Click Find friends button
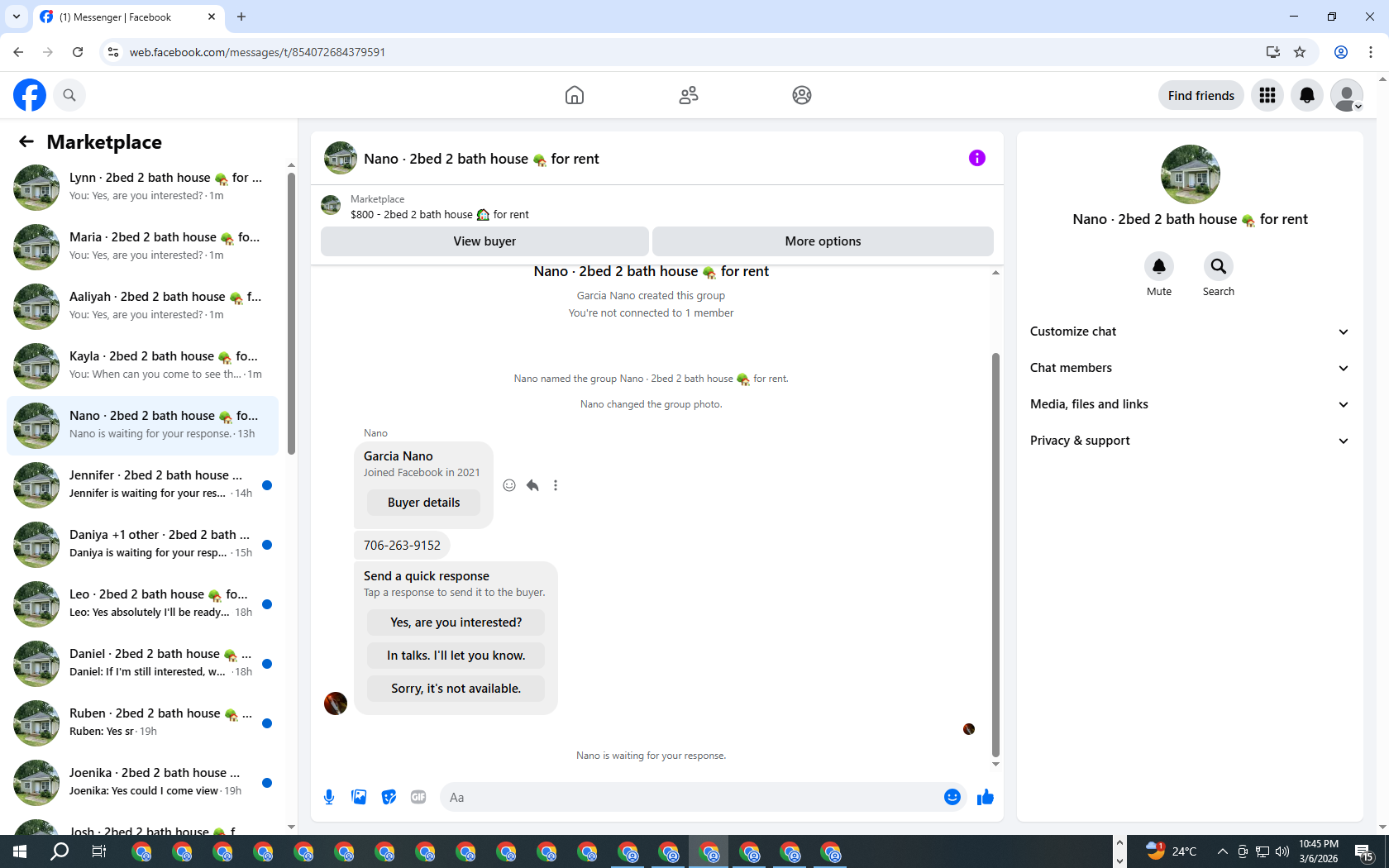Viewport: 1389px width, 868px height. [x=1200, y=95]
